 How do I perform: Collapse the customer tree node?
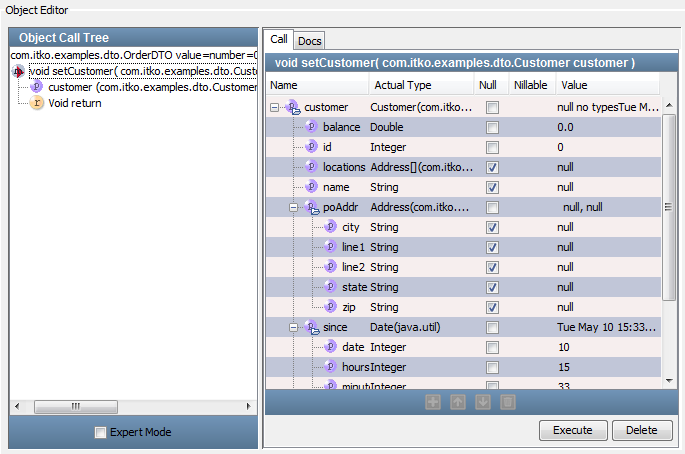click(276, 107)
